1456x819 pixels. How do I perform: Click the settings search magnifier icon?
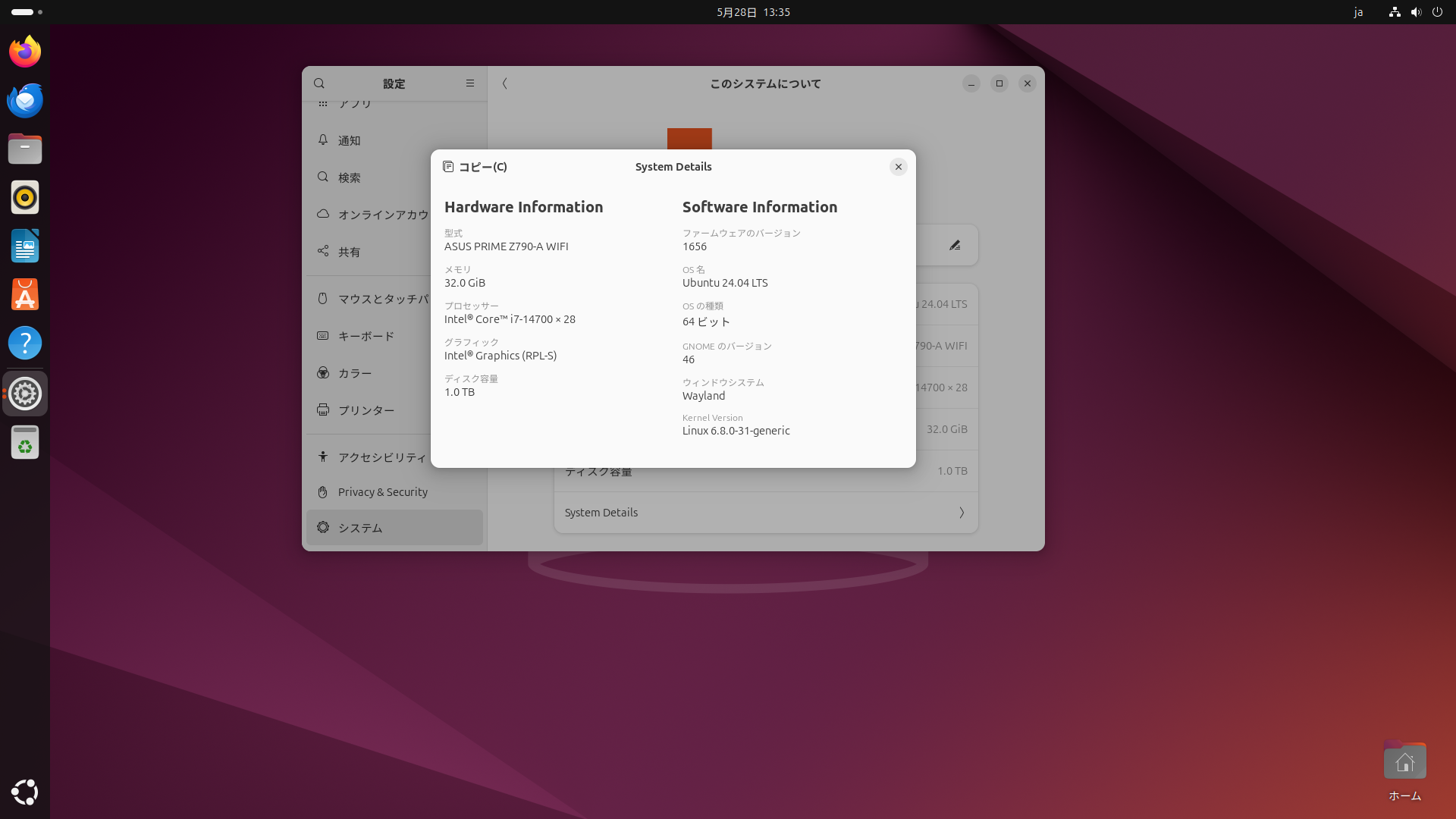[319, 83]
